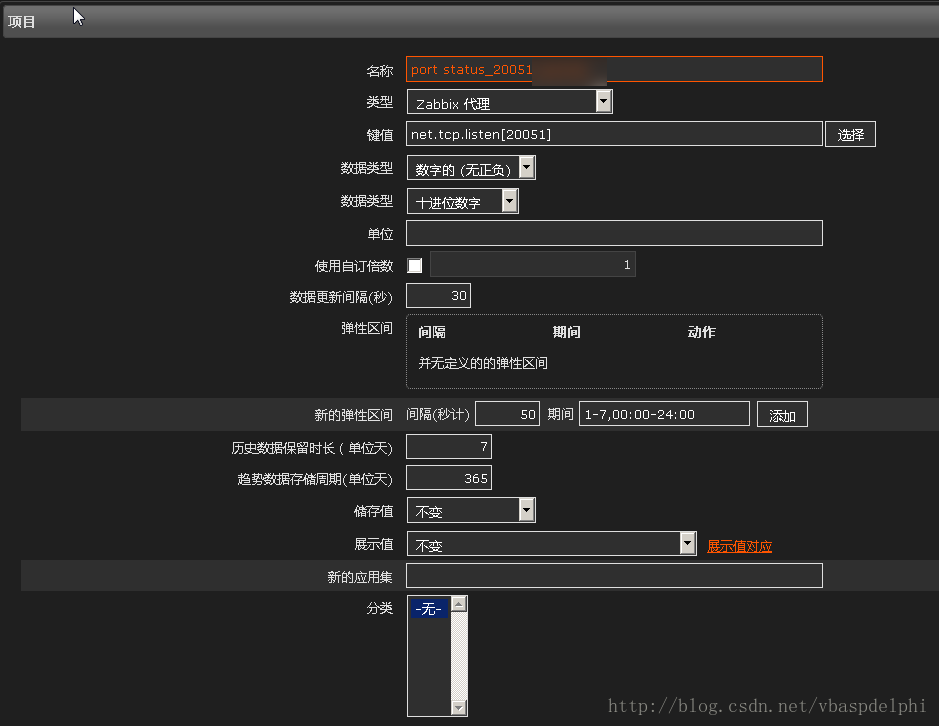Open the 展示值对应 link

coord(739,546)
